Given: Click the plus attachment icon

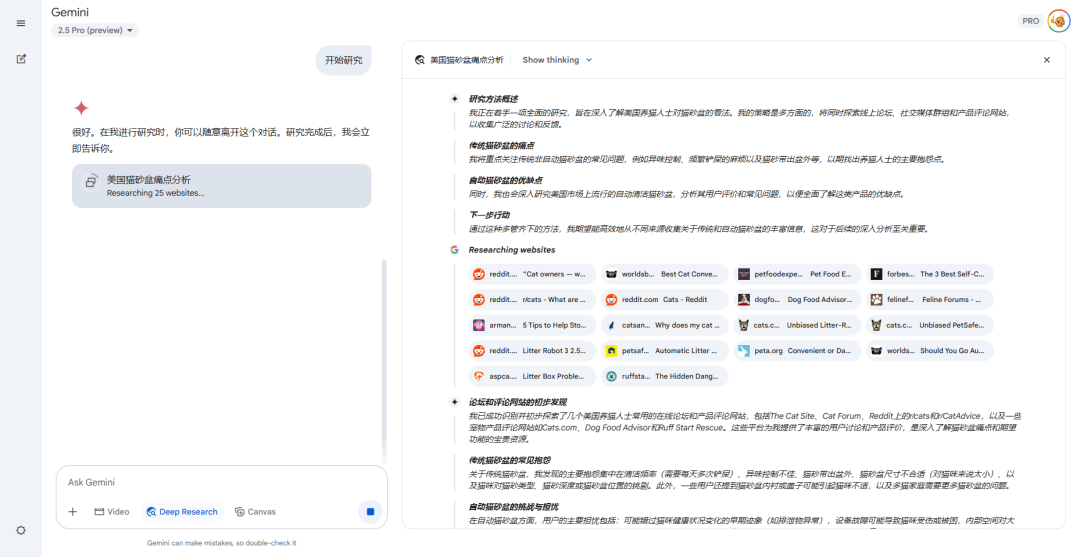Looking at the screenshot, I should pos(72,512).
